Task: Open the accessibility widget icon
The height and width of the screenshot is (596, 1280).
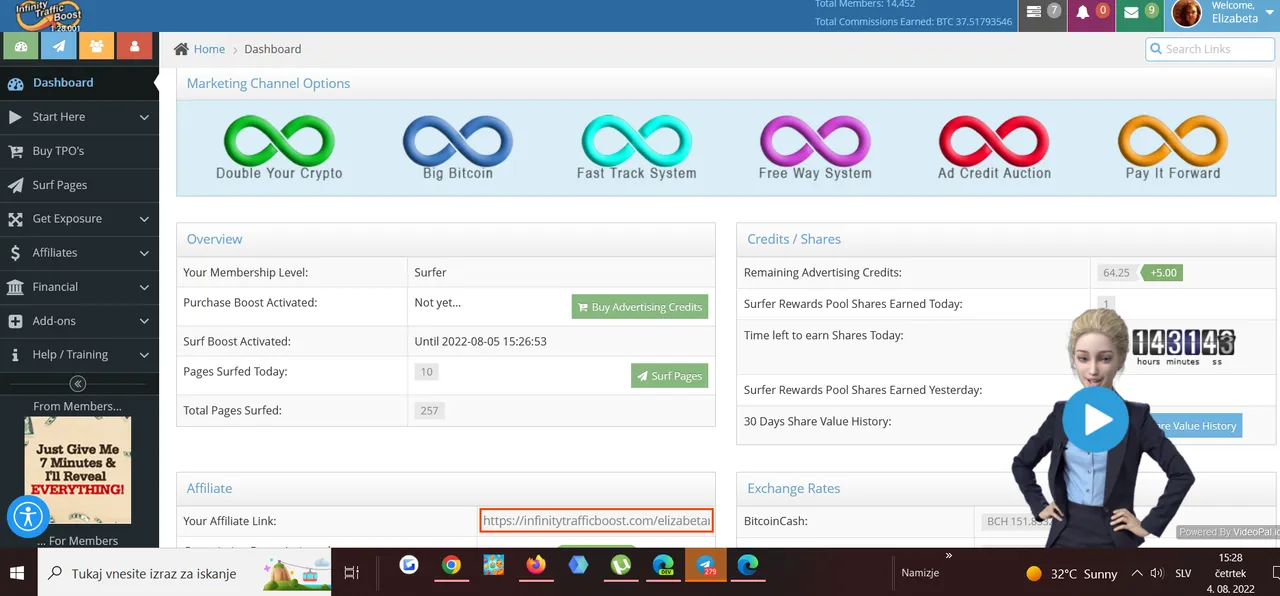Action: tap(28, 517)
